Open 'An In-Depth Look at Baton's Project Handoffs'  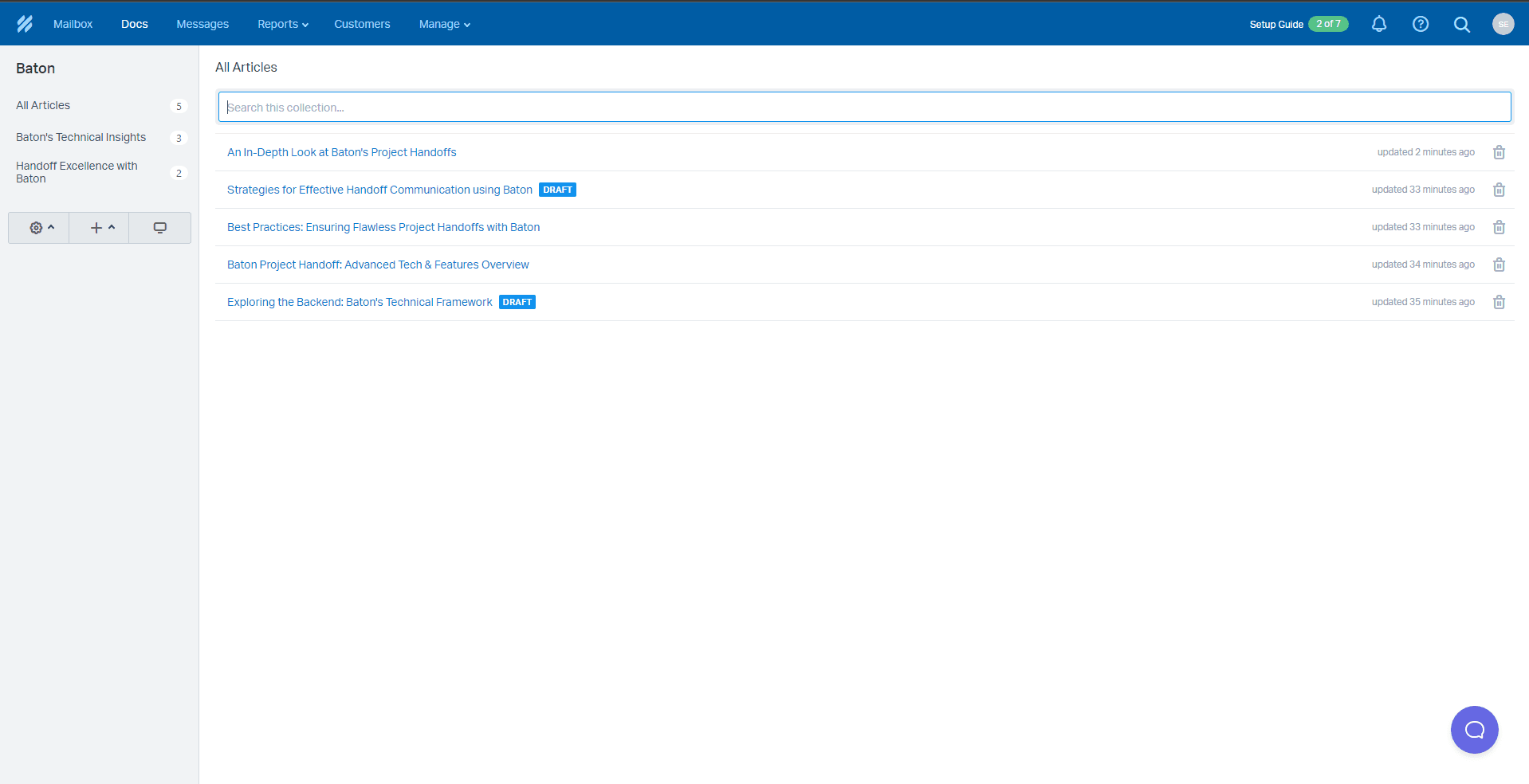point(341,152)
